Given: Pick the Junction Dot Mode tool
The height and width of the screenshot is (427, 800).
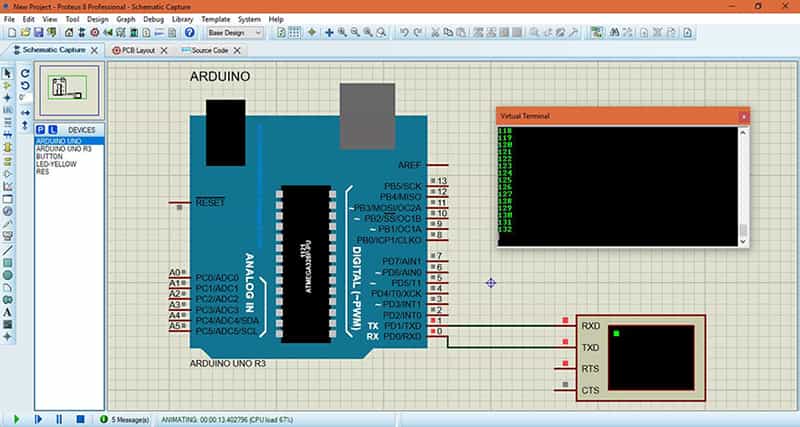Looking at the screenshot, I should pyautogui.click(x=7, y=98).
